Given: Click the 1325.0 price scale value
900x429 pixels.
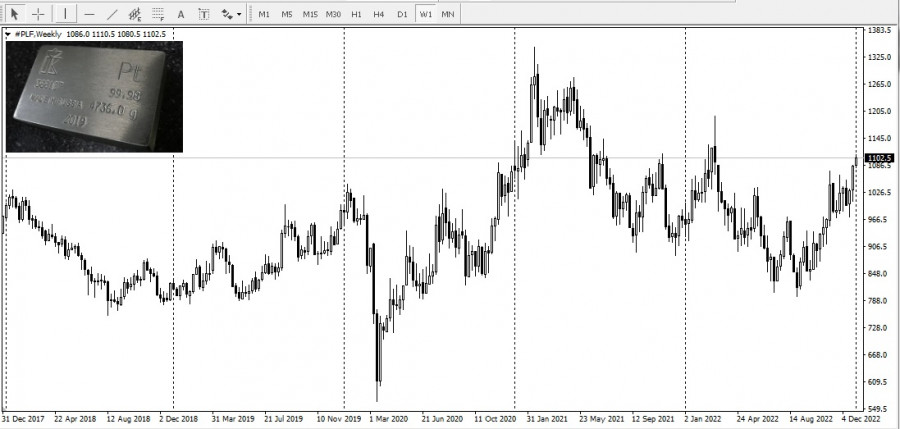Looking at the screenshot, I should (x=879, y=57).
